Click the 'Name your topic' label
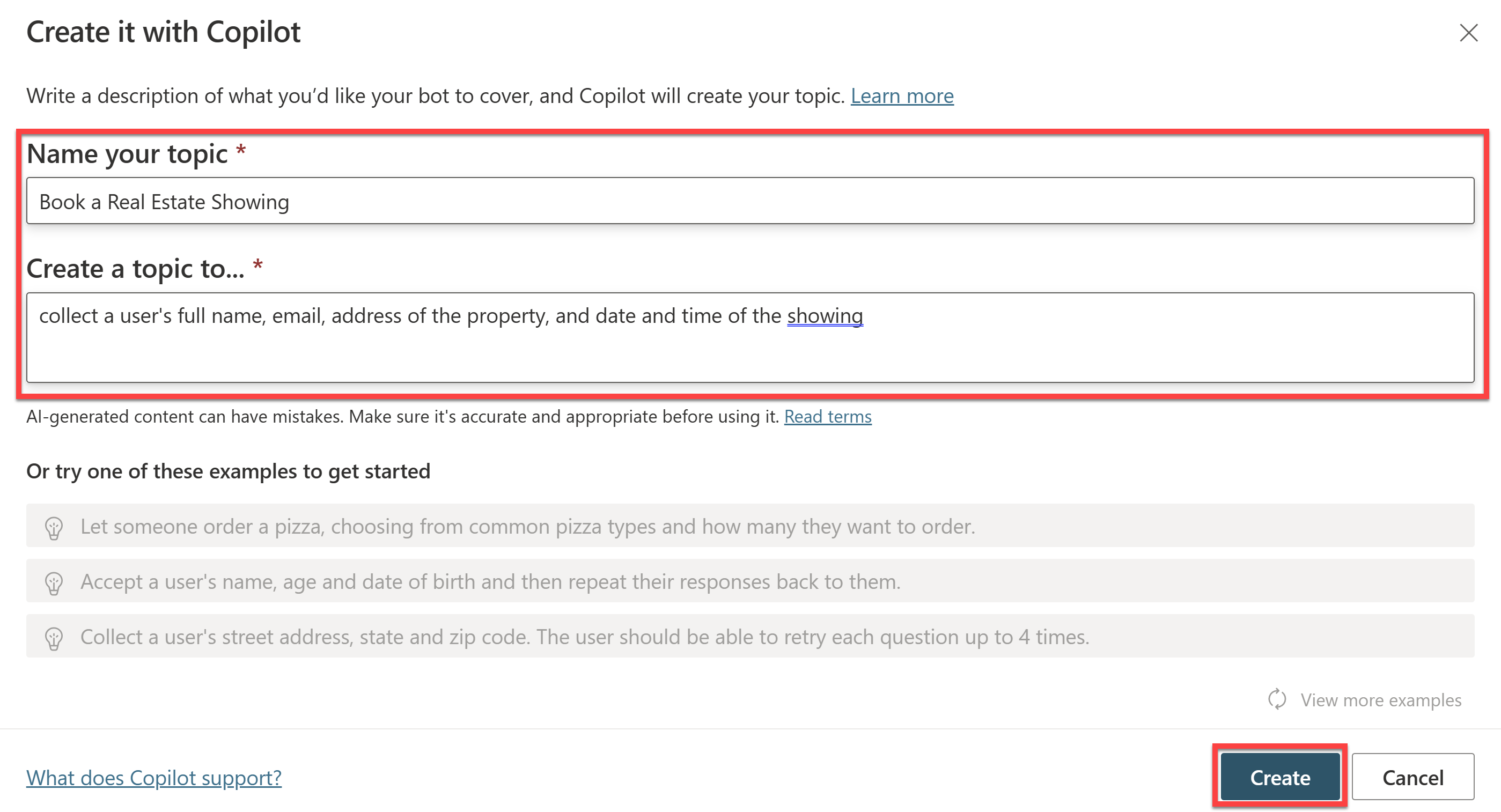Image resolution: width=1501 pixels, height=812 pixels. click(x=127, y=154)
